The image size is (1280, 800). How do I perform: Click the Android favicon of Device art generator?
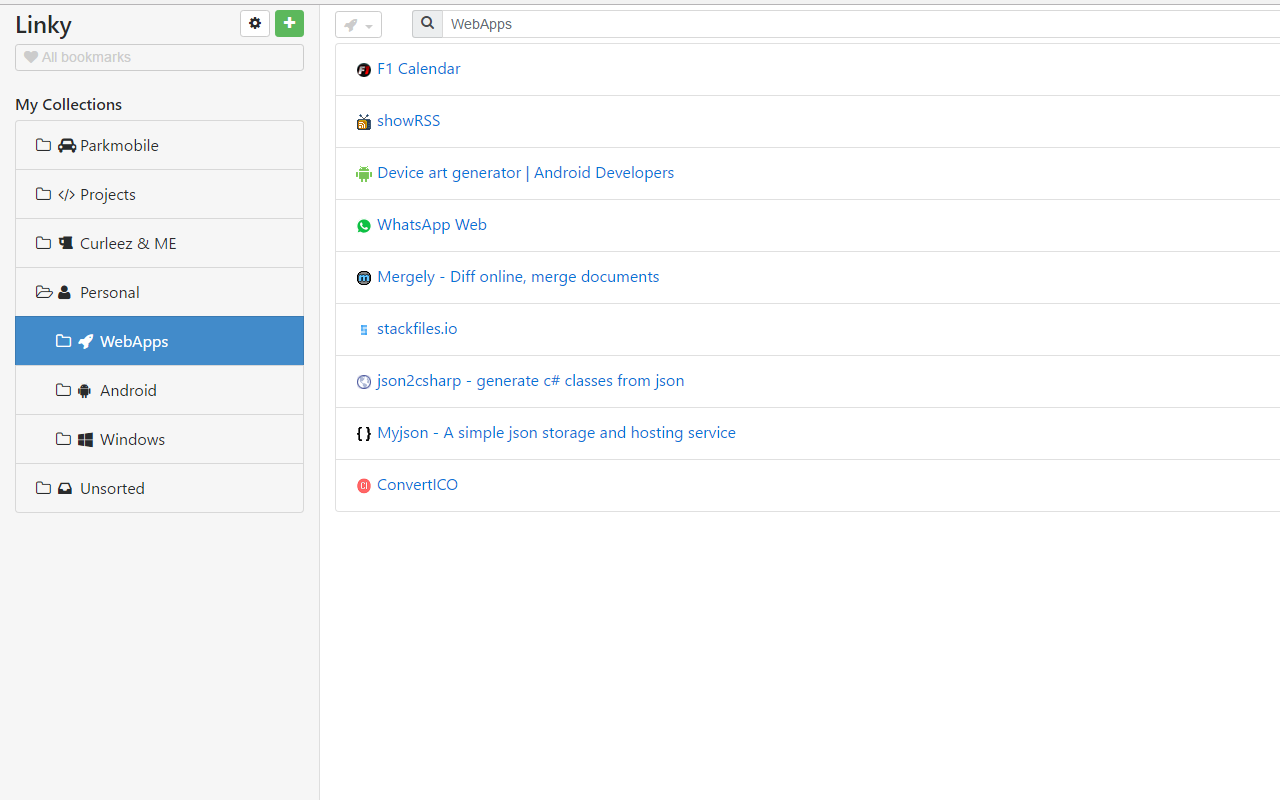click(364, 174)
